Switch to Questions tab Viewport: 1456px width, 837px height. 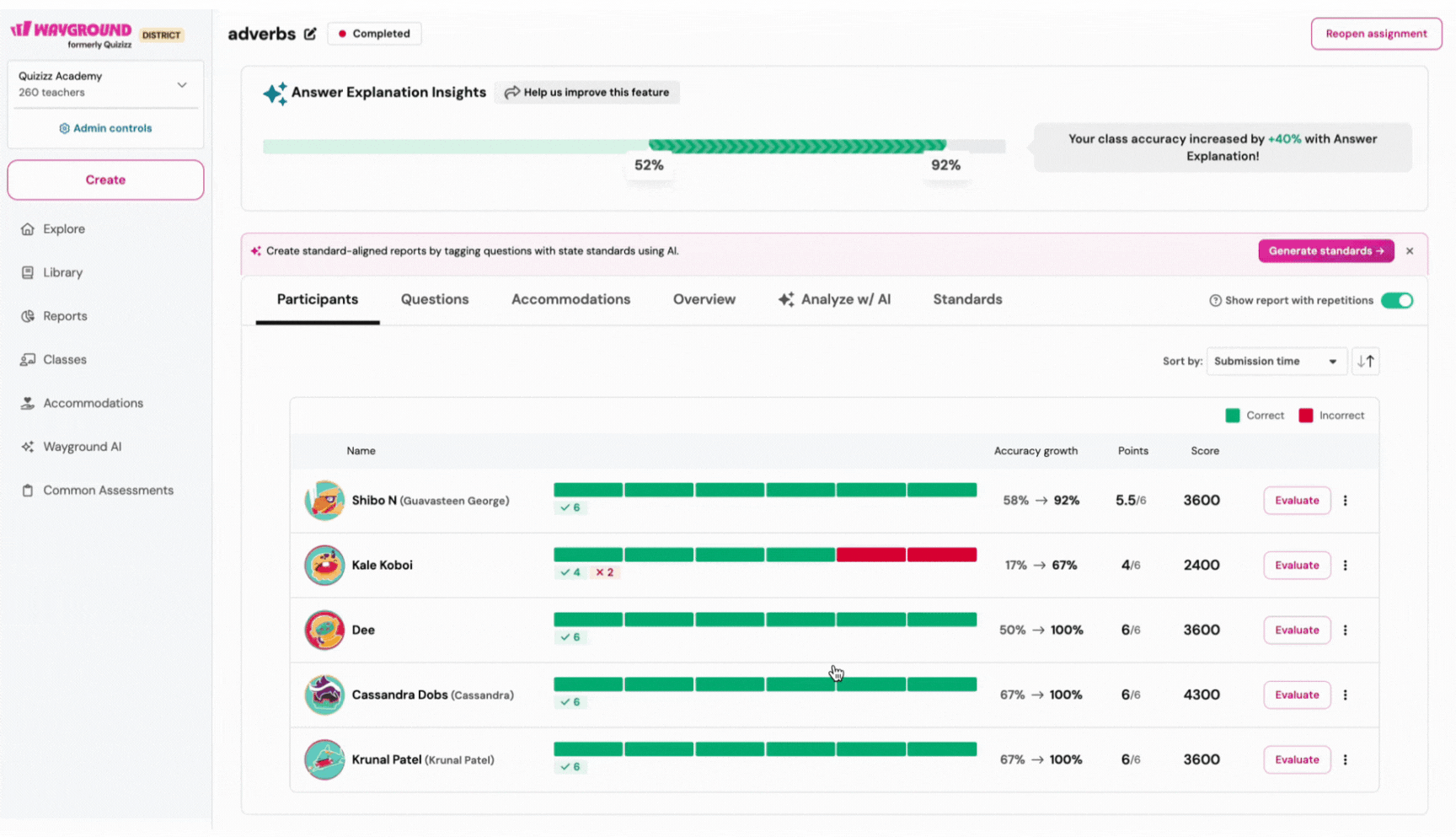[435, 299]
